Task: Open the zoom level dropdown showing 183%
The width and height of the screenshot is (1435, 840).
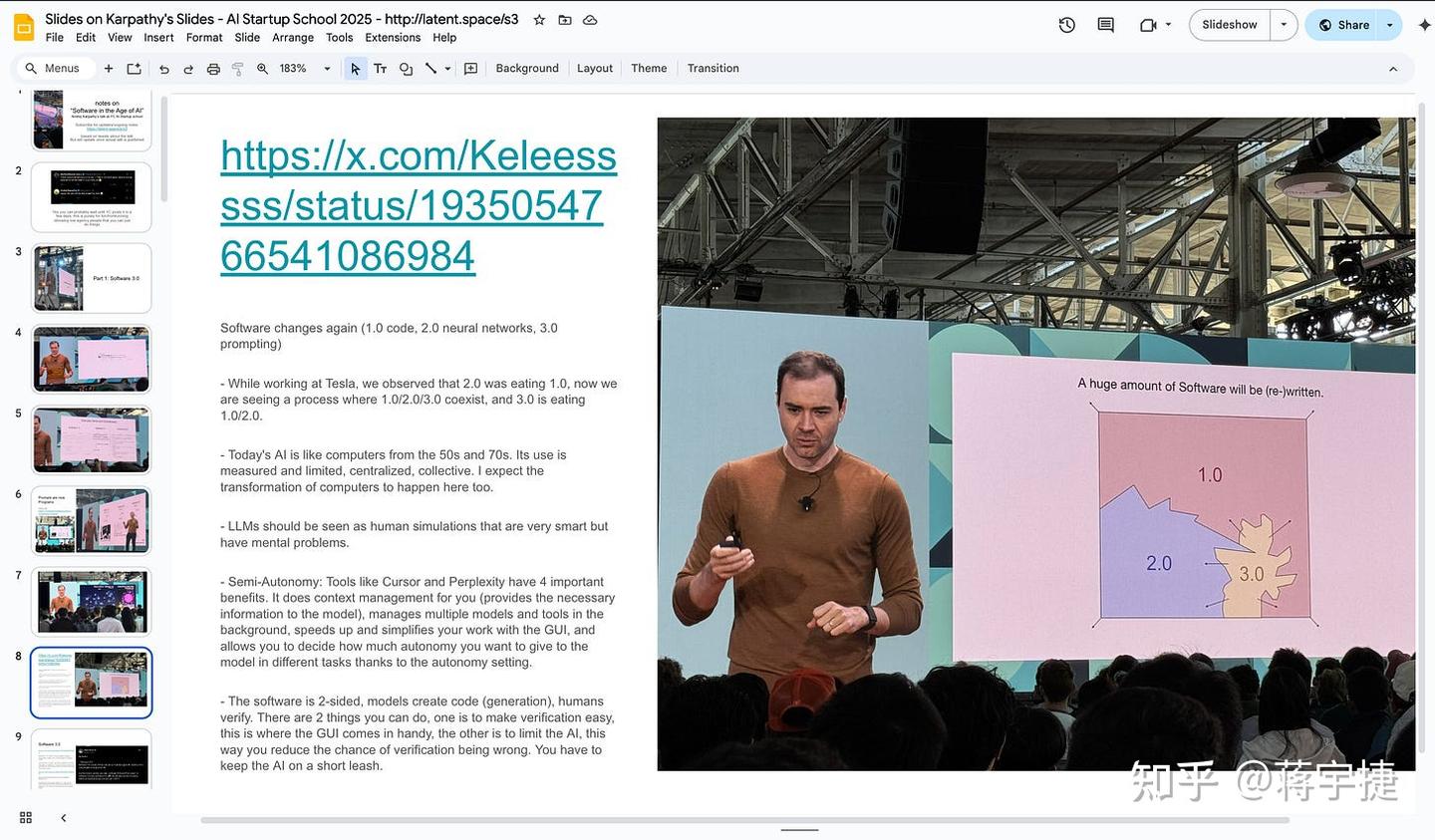Action: pyautogui.click(x=327, y=68)
